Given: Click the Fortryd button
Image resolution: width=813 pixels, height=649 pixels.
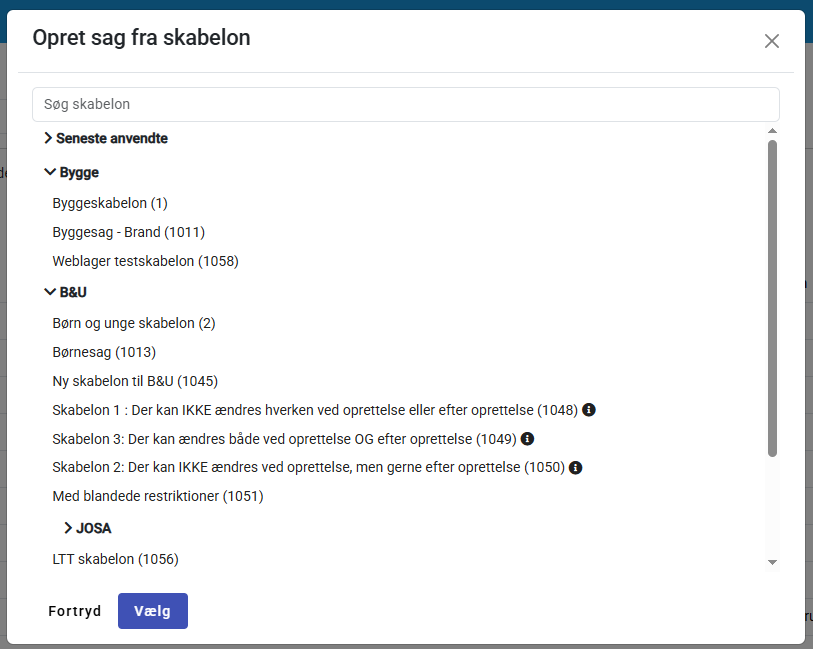Looking at the screenshot, I should click(x=75, y=611).
